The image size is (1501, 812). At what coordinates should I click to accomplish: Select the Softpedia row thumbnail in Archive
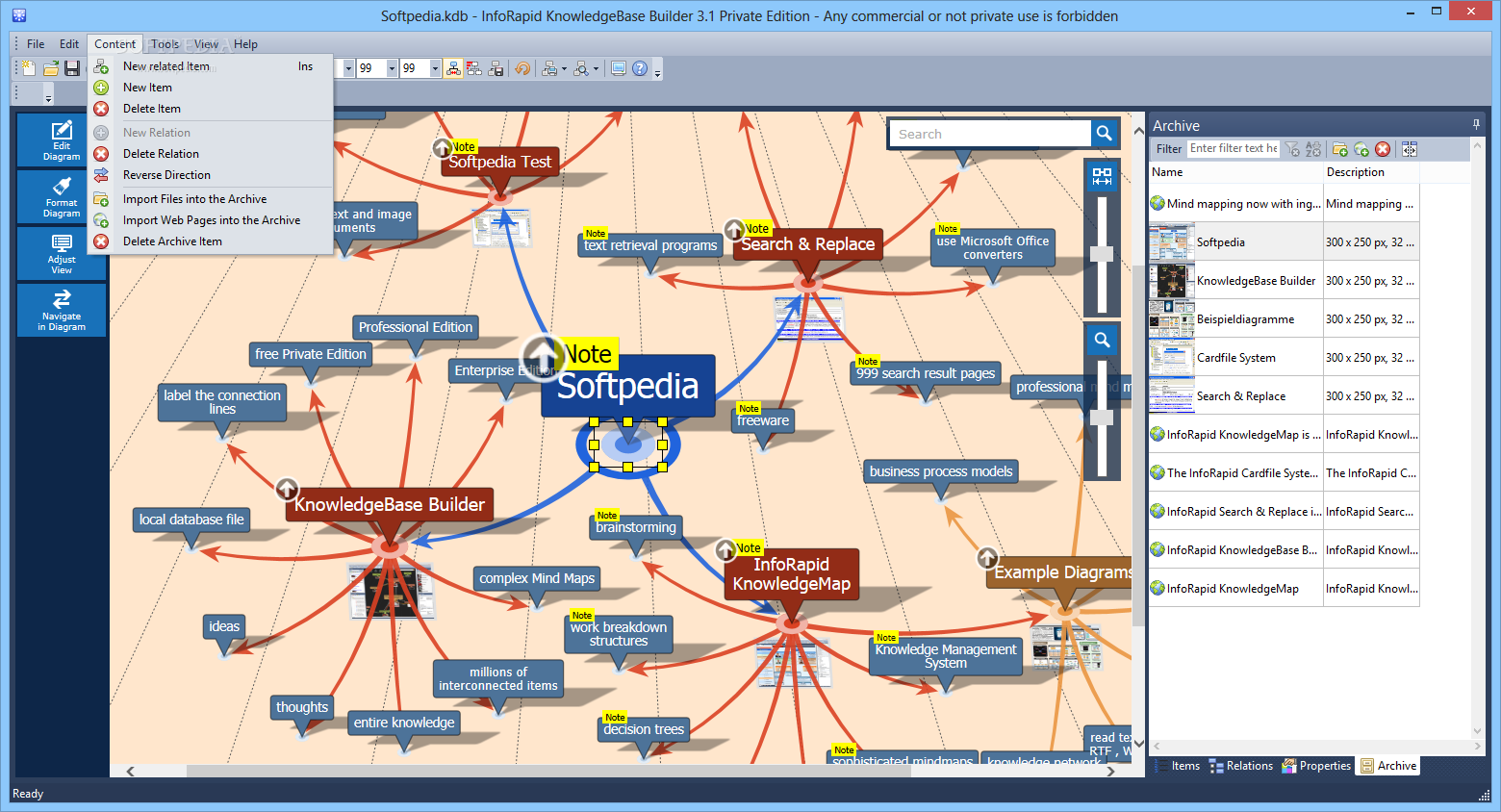(x=1172, y=242)
